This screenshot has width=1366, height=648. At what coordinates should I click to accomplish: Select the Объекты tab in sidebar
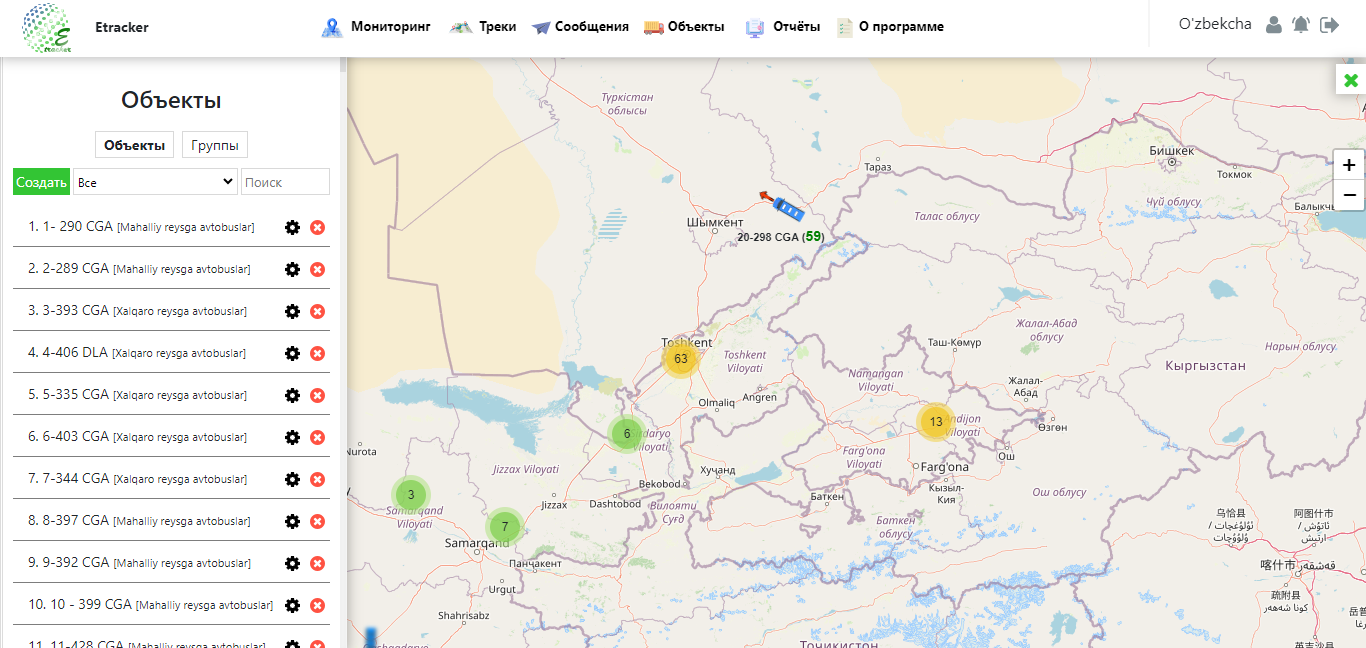(134, 145)
